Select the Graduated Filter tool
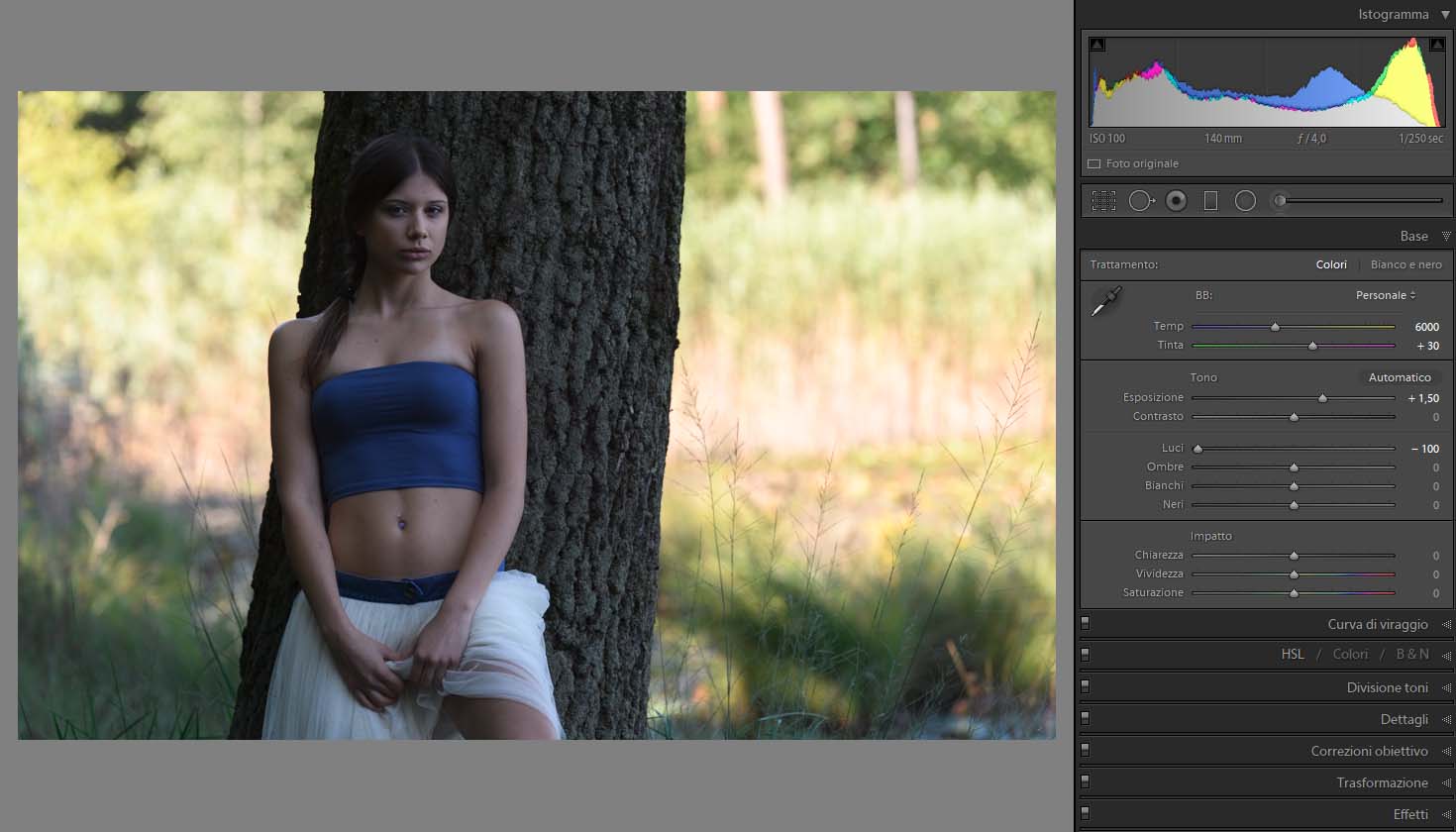This screenshot has height=832, width=1456. coord(1210,201)
